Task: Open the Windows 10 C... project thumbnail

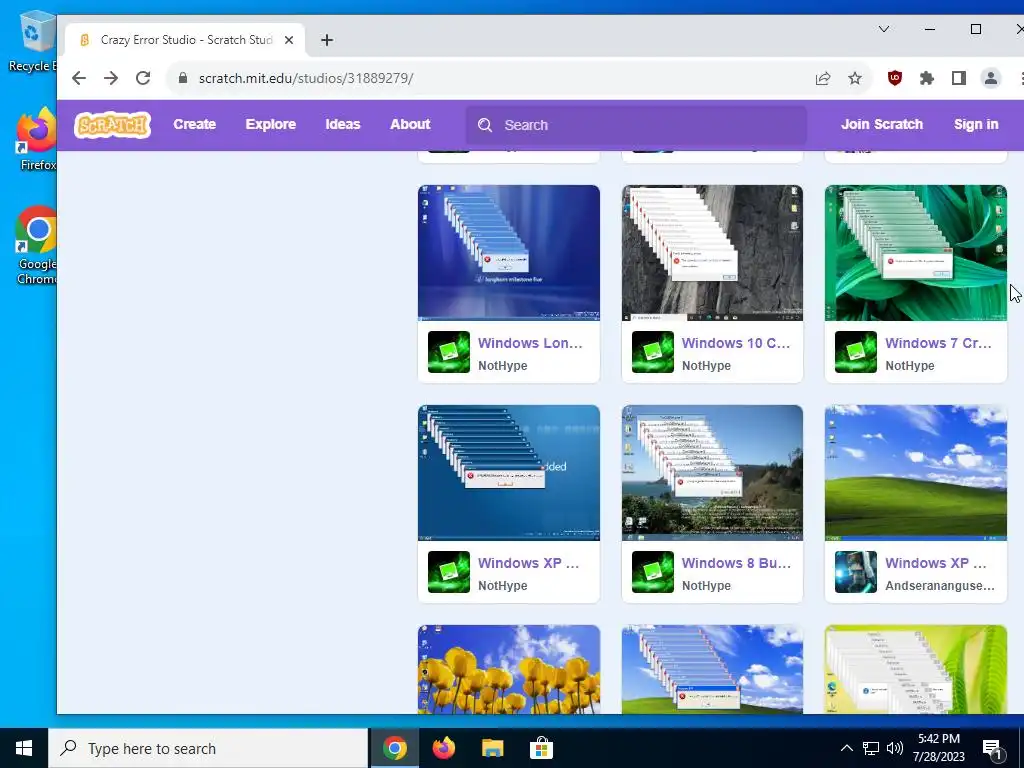Action: (x=712, y=253)
